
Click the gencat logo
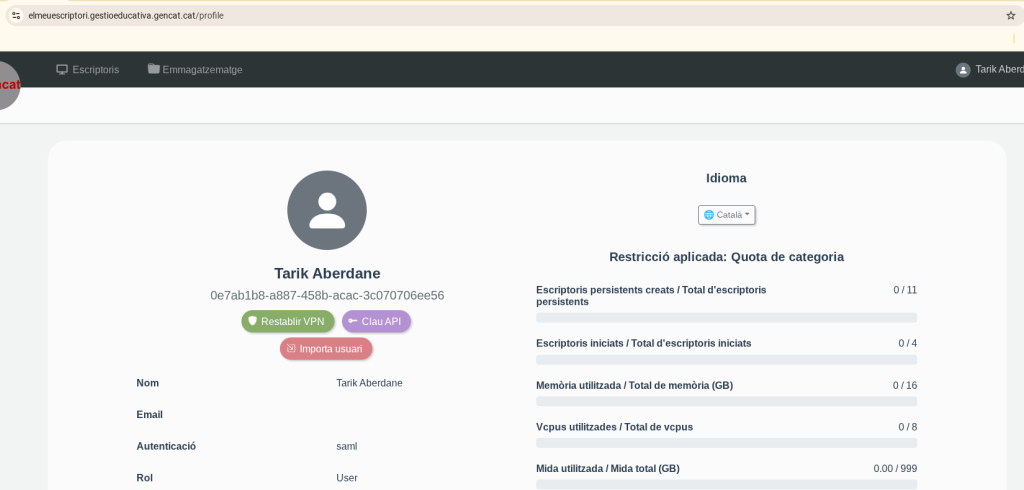point(8,84)
